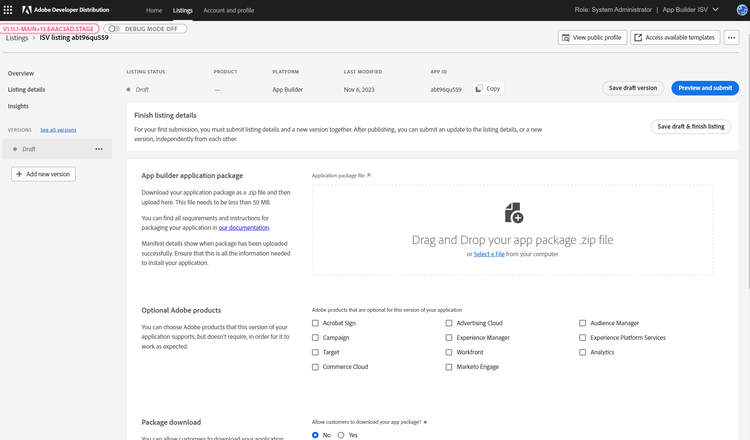The image size is (750, 440).
Task: Click Access available templates button
Action: pos(675,37)
